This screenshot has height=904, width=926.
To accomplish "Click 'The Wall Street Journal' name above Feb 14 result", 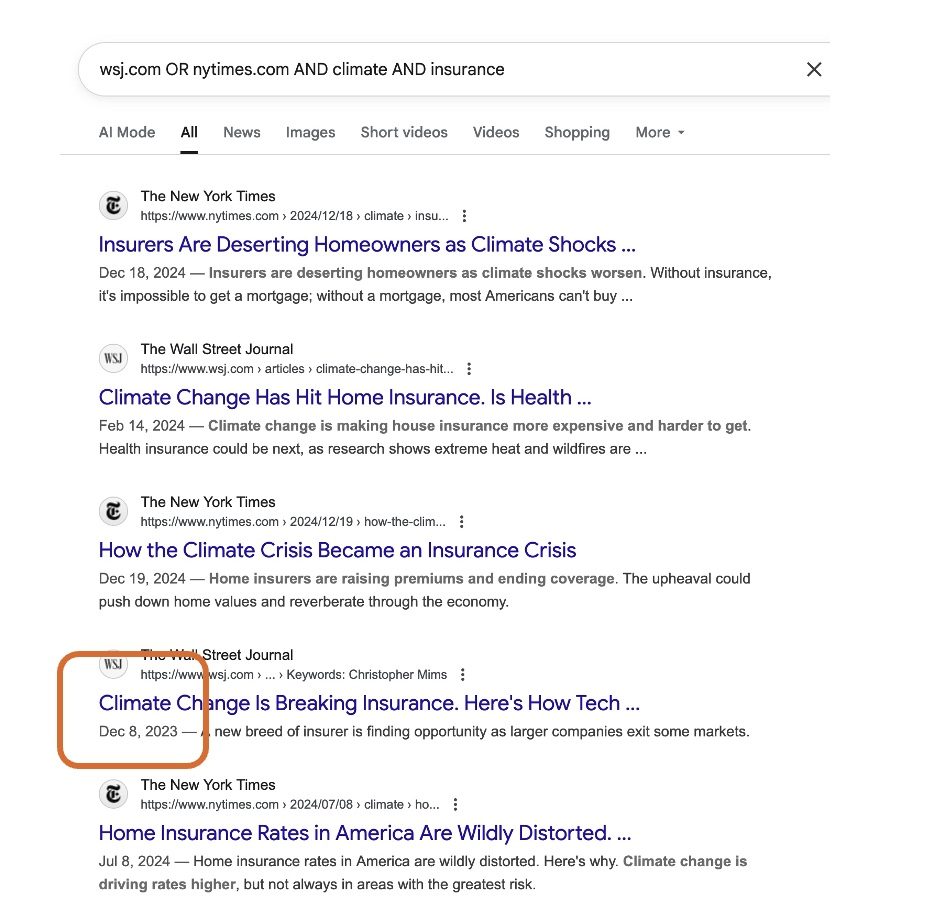I will click(217, 349).
